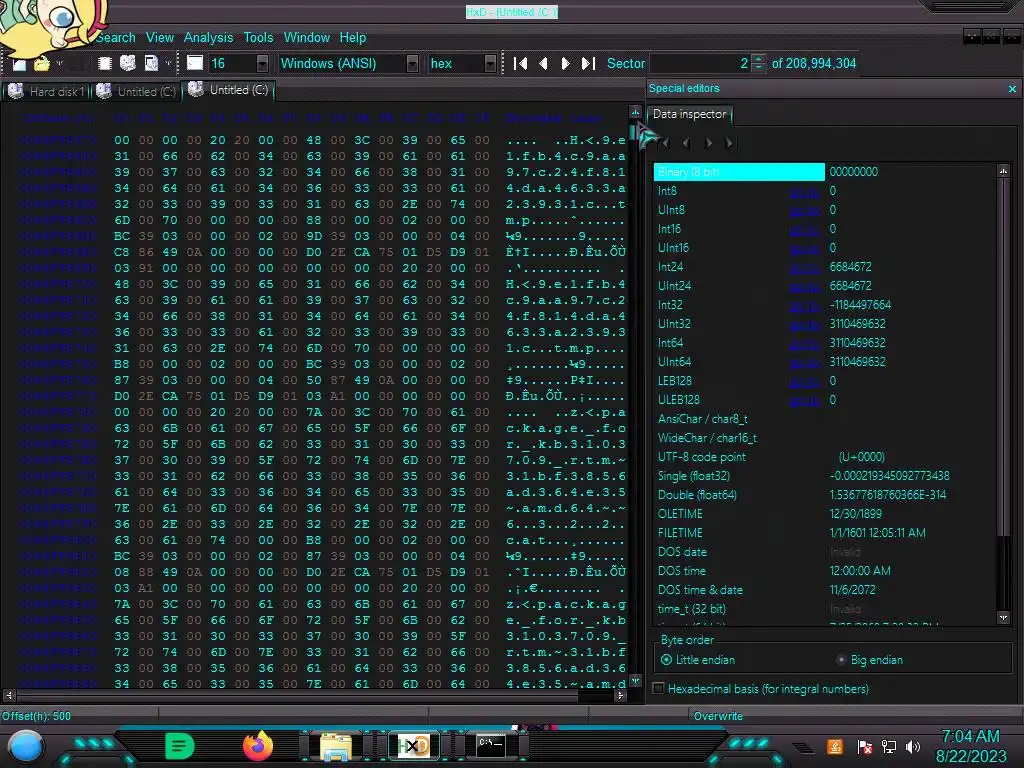Open File Explorer from the taskbar
1024x768 pixels.
point(336,746)
